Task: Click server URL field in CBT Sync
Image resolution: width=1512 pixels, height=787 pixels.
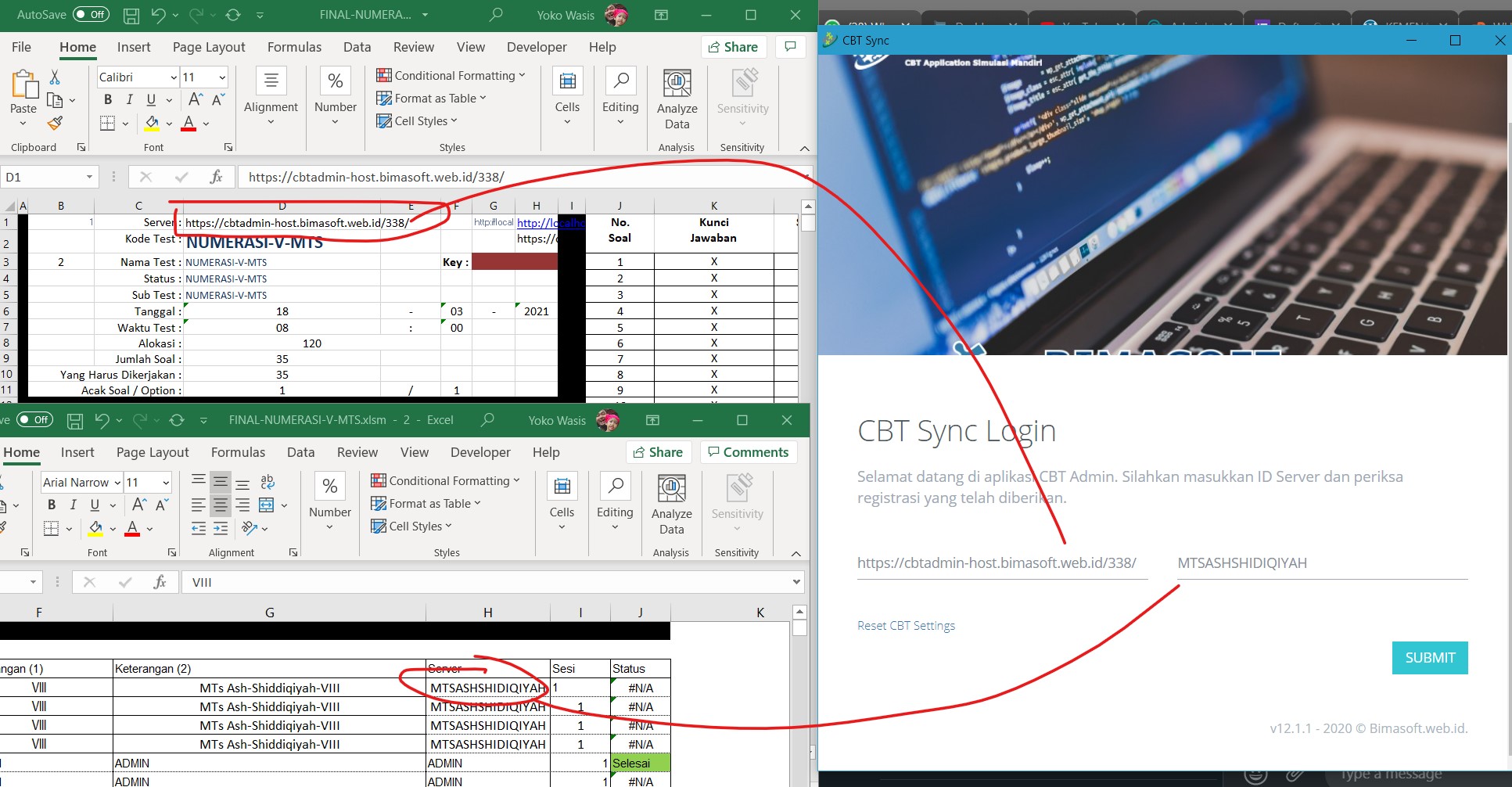Action: (x=1002, y=563)
